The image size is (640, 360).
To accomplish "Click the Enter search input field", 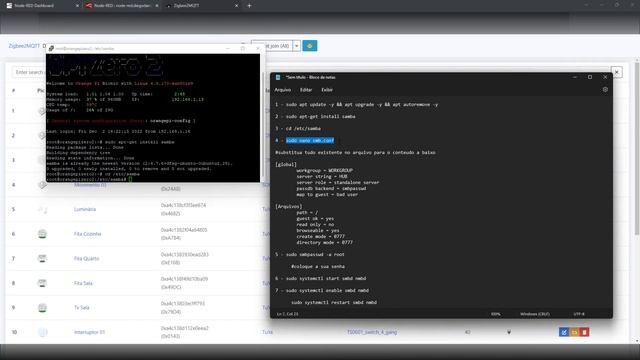I will pyautogui.click(x=29, y=72).
